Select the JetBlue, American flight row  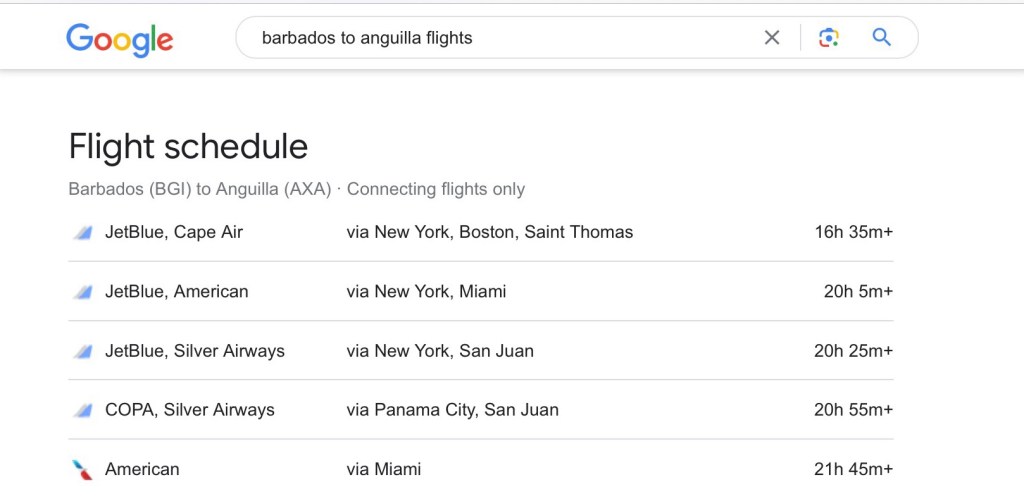point(177,292)
